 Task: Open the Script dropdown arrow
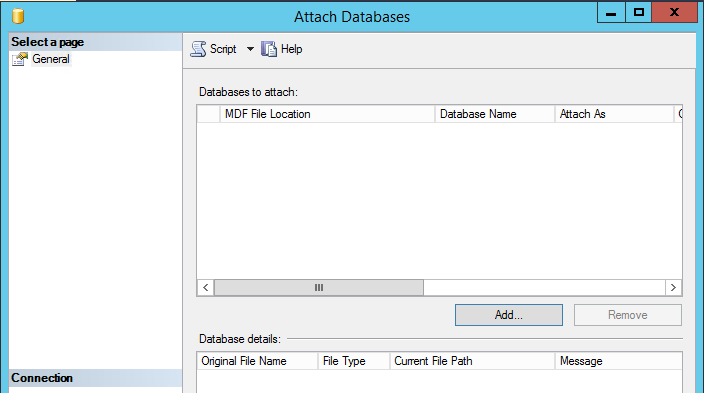(x=250, y=49)
